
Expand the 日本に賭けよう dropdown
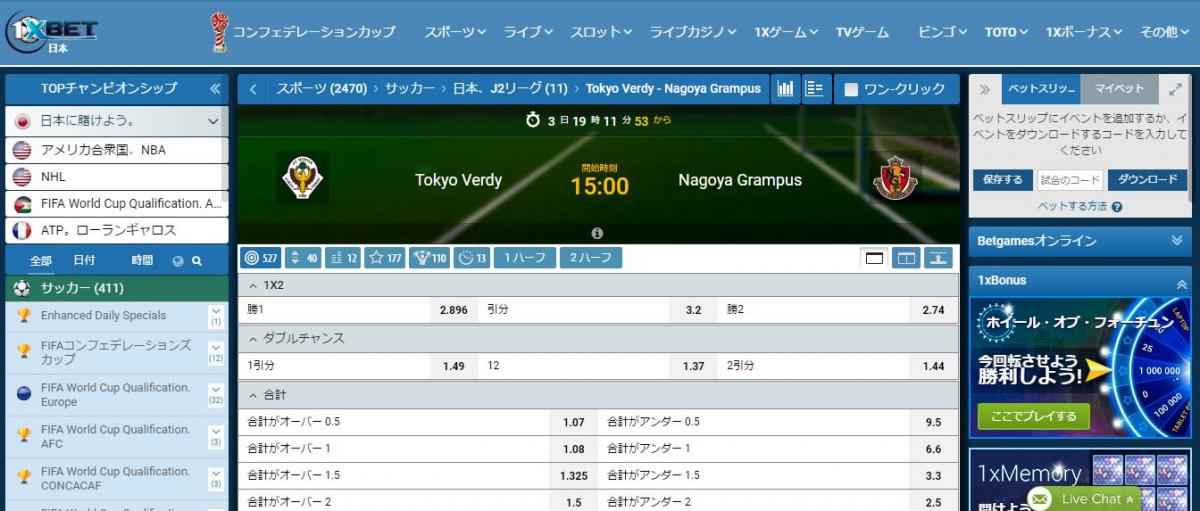(213, 122)
